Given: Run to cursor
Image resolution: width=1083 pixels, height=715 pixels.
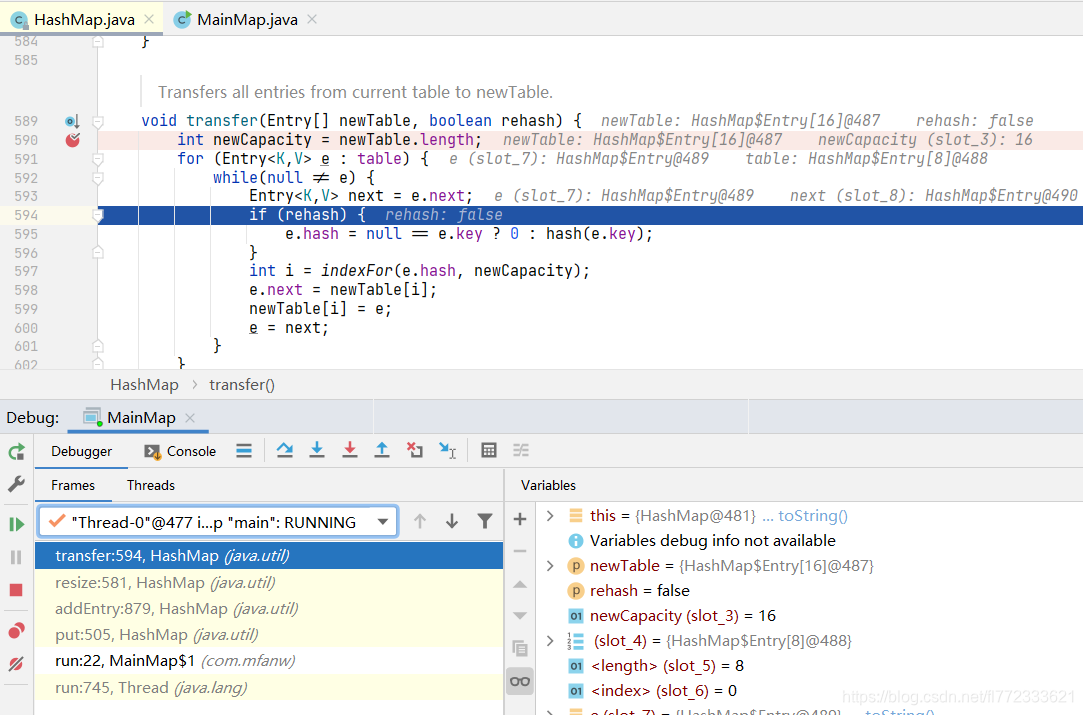Looking at the screenshot, I should [448, 450].
